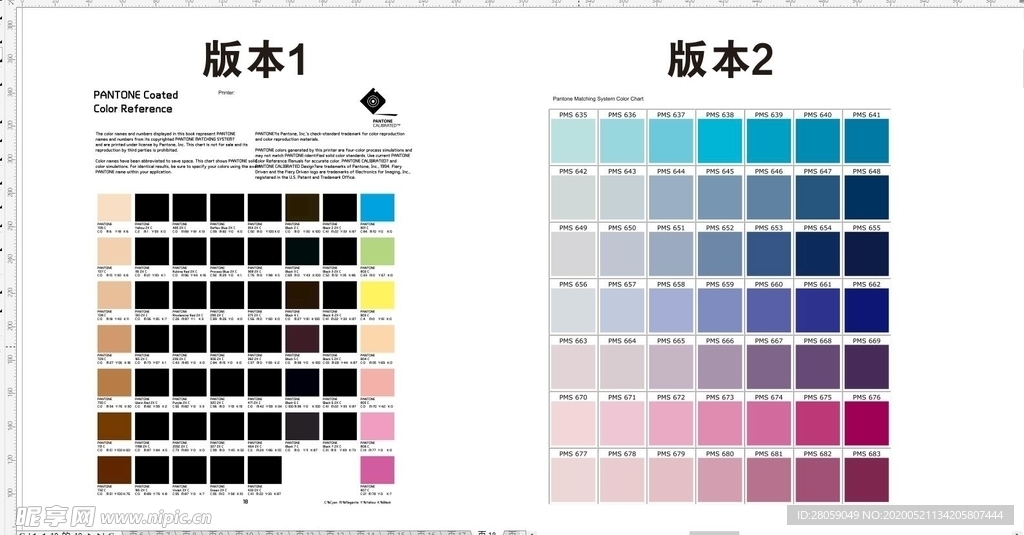Pick the PANTONE 802 C green swatch
Image resolution: width=1024 pixels, height=535 pixels.
pyautogui.click(x=377, y=251)
